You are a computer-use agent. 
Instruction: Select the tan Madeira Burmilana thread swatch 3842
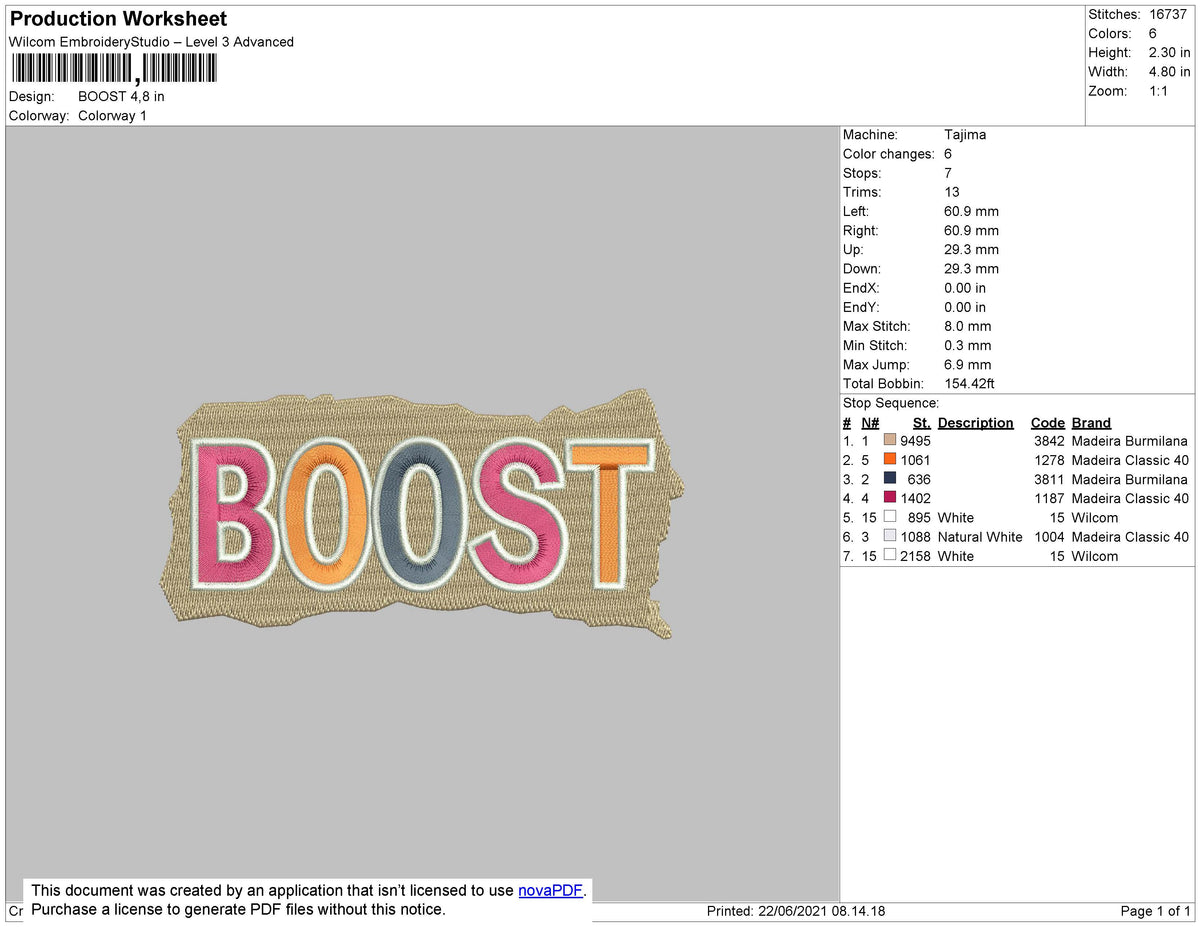[x=888, y=441]
